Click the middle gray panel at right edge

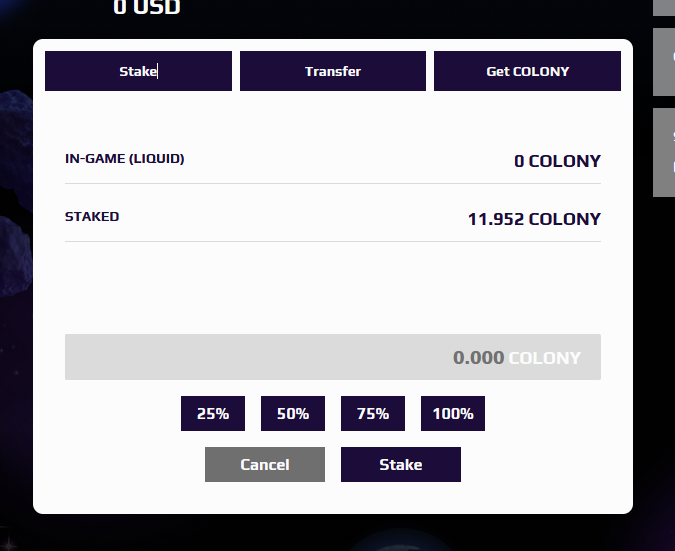point(664,61)
